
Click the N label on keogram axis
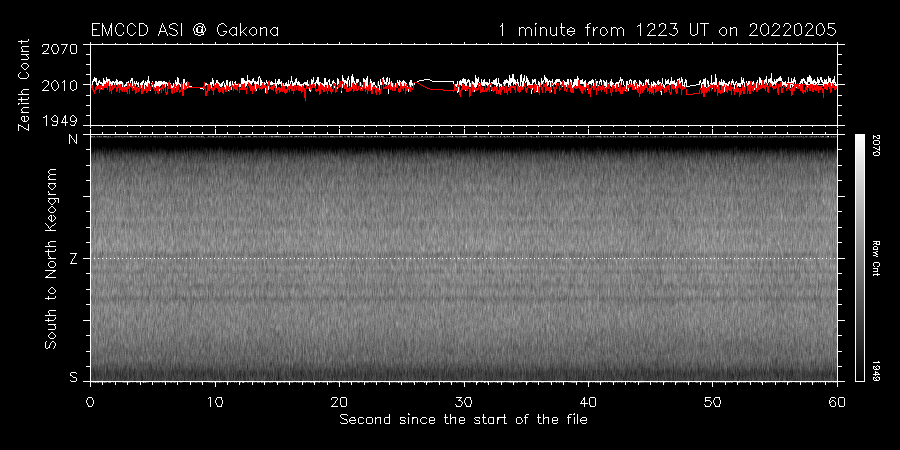click(x=73, y=138)
